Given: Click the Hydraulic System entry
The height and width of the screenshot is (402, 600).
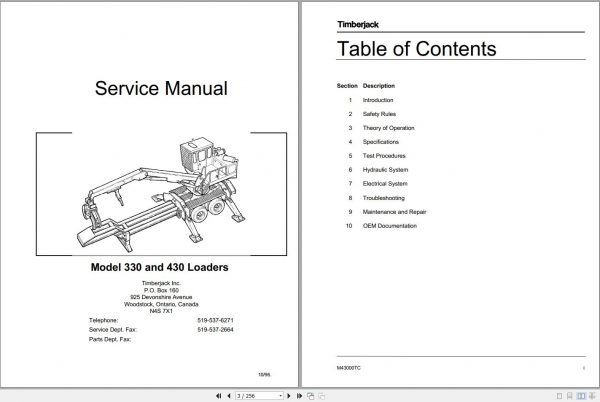Looking at the screenshot, I should pyautogui.click(x=385, y=170).
